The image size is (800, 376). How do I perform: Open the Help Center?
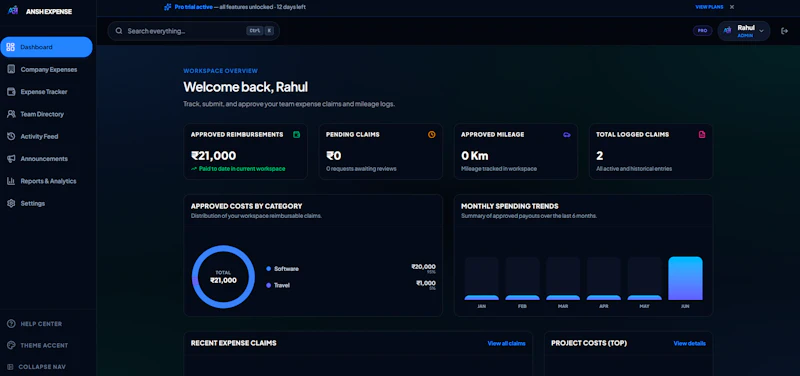[x=34, y=324]
